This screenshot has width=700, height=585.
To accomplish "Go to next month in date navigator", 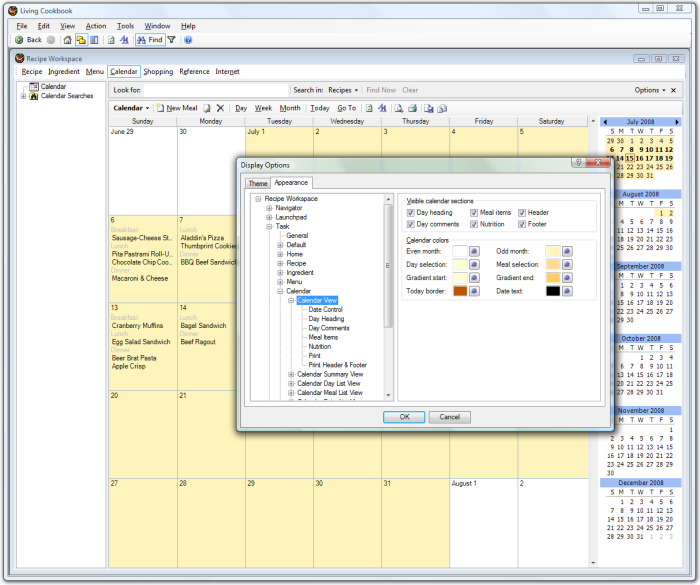I will point(677,122).
